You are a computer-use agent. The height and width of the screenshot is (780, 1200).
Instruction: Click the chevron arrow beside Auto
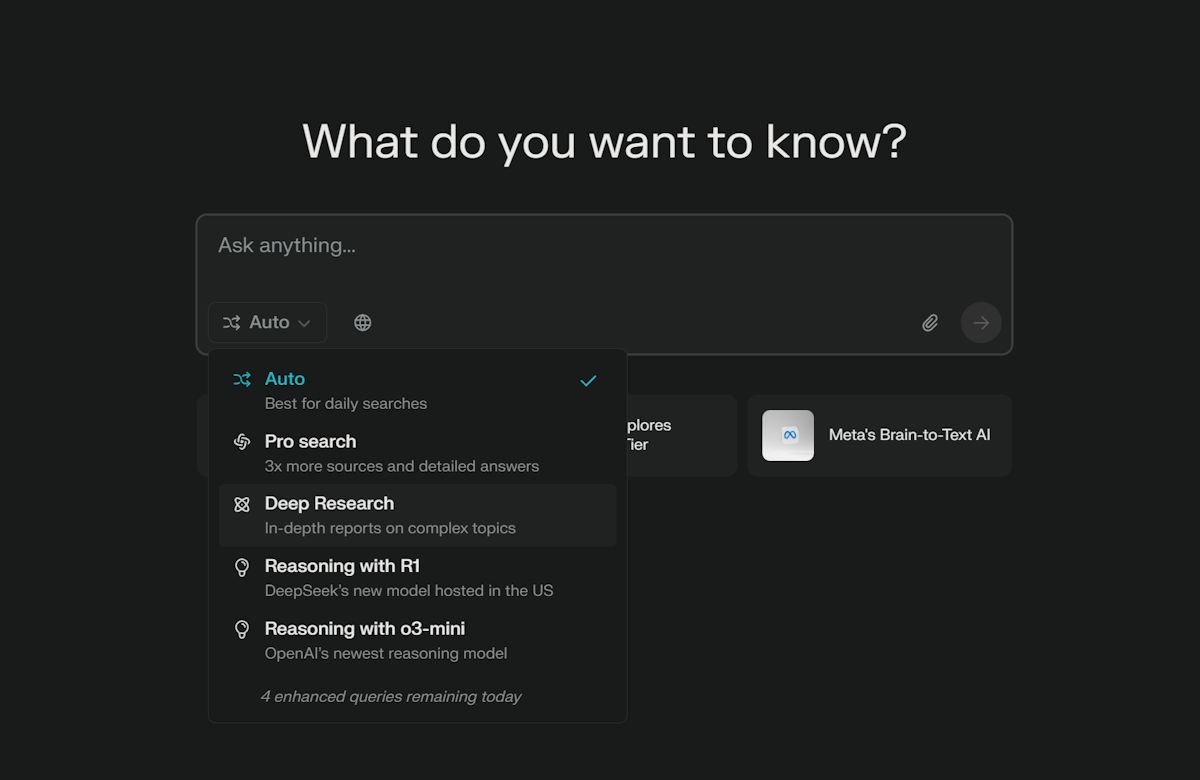point(305,323)
